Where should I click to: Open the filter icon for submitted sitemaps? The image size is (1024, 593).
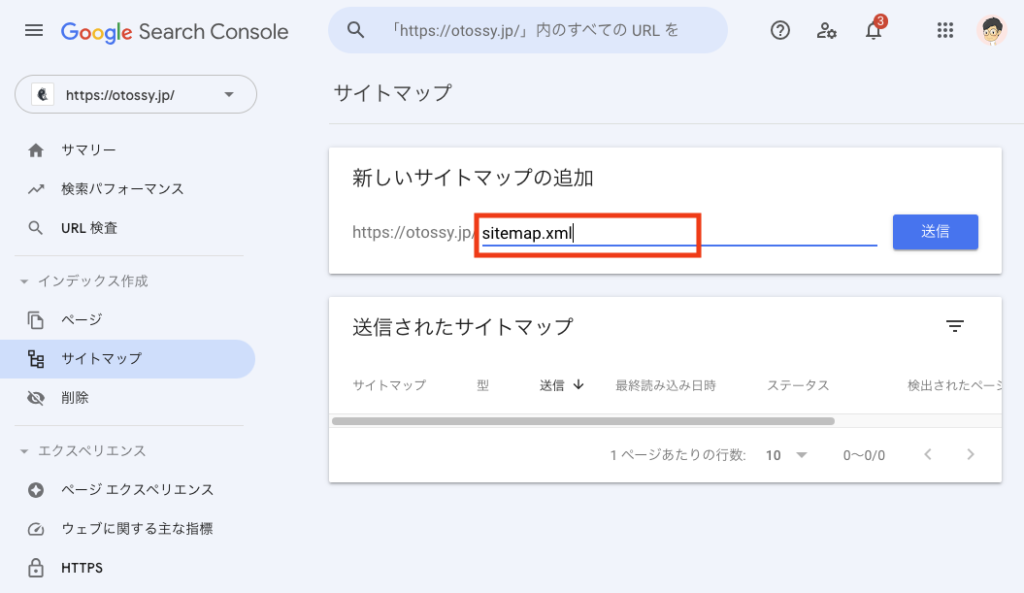coord(955,326)
